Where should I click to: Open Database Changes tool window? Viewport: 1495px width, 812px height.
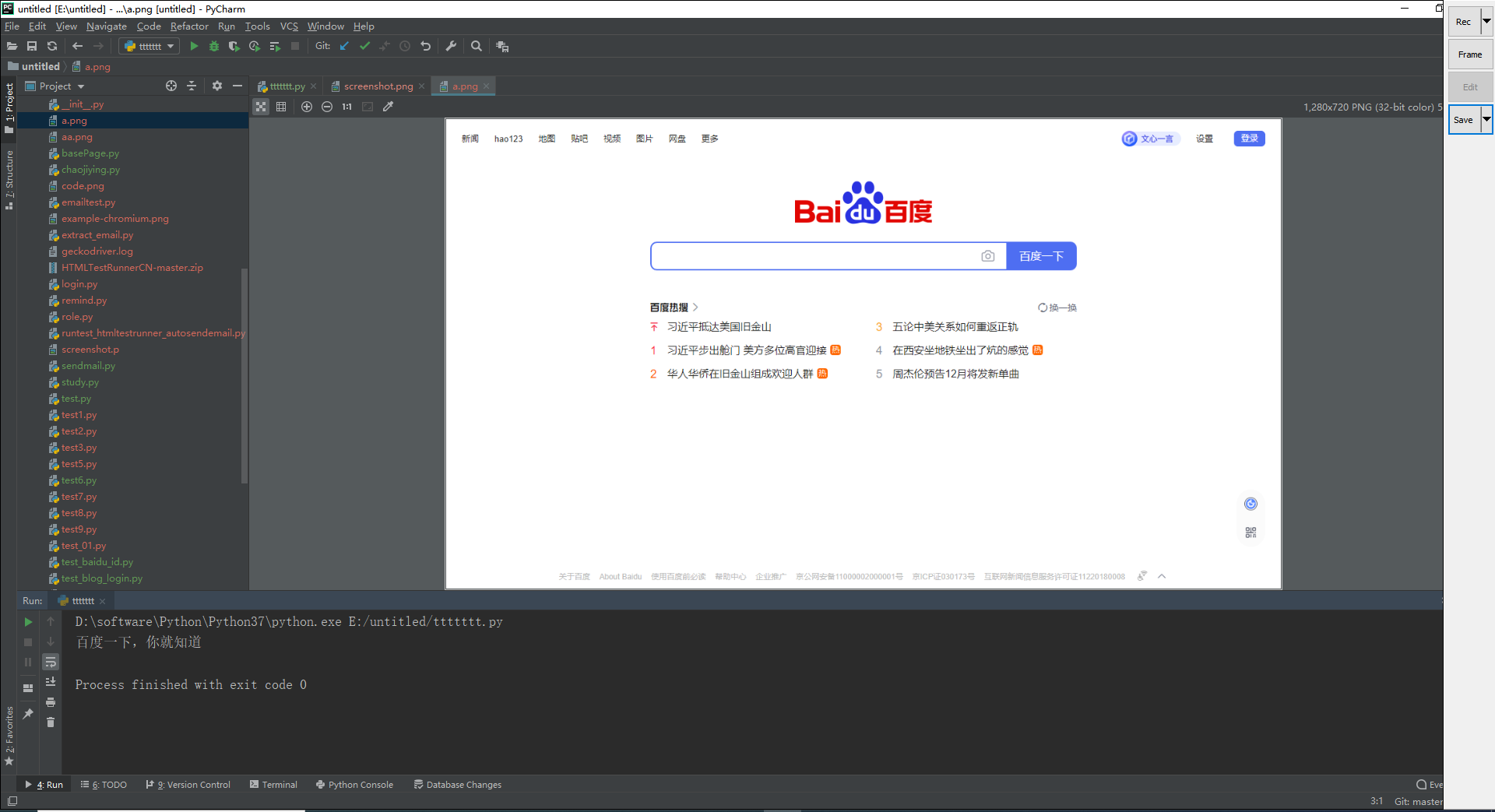(x=457, y=785)
